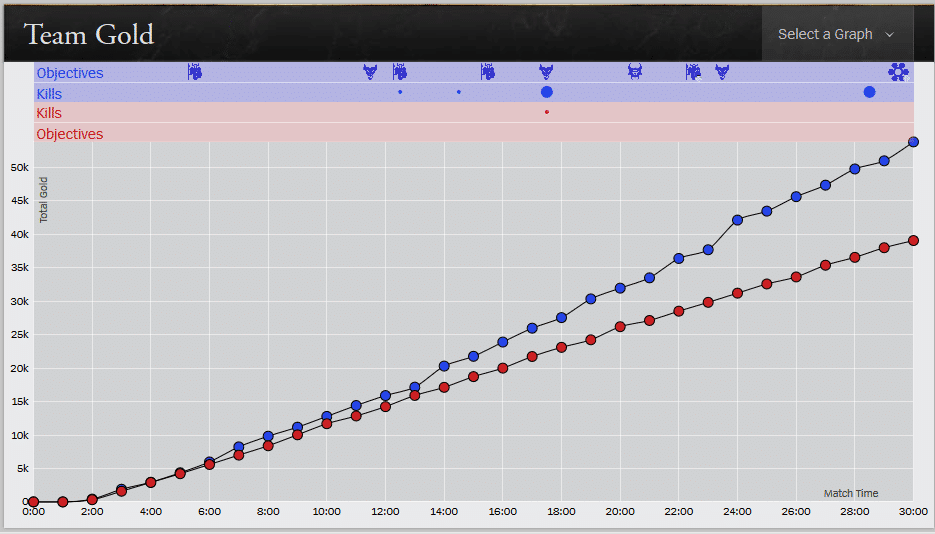Click the blue demon-head objective icon near 11:30
The width and height of the screenshot is (935, 534).
[370, 72]
